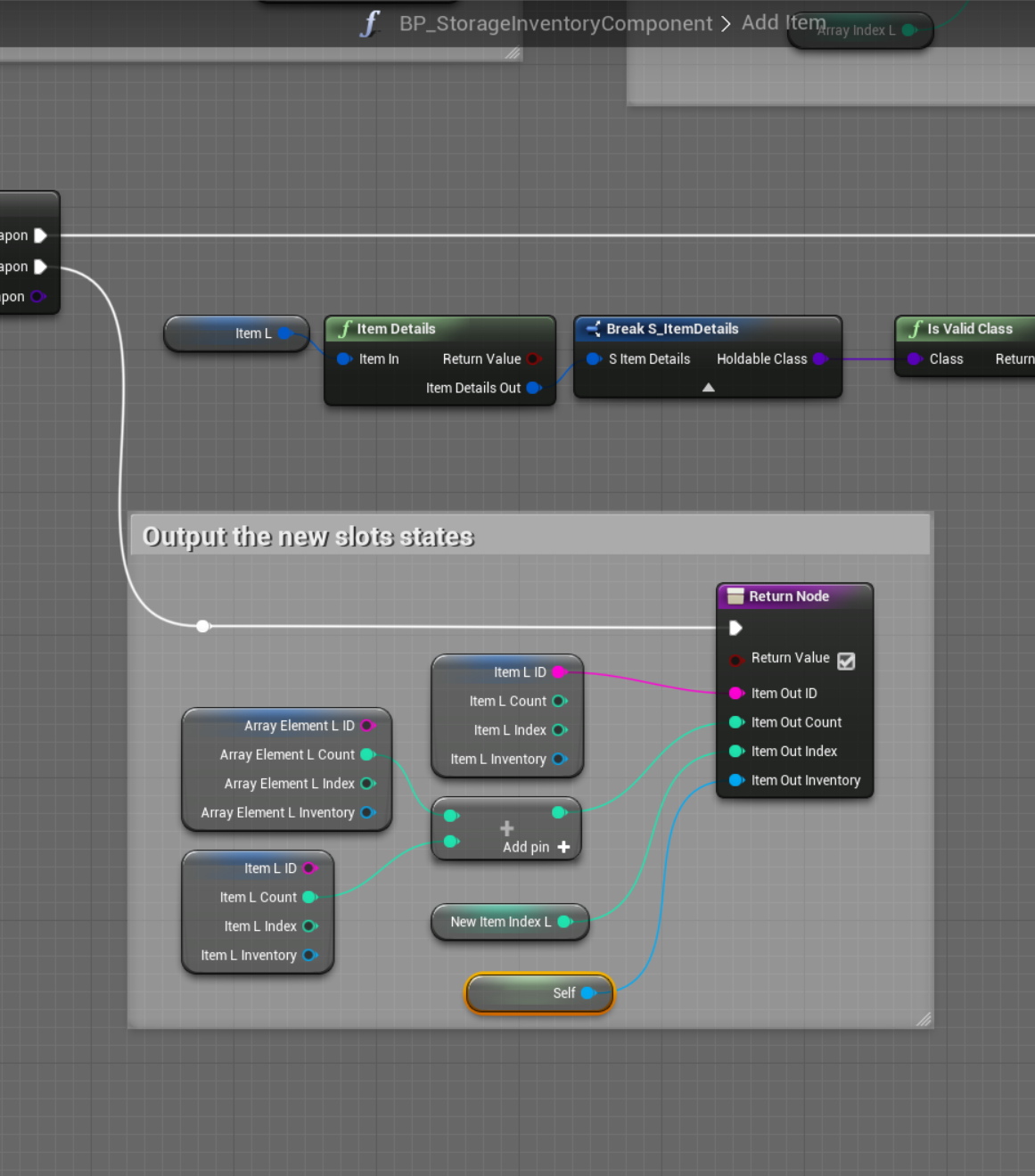The image size is (1035, 1176).
Task: Click the Is Valid Class node Class pin
Action: pyautogui.click(x=914, y=358)
